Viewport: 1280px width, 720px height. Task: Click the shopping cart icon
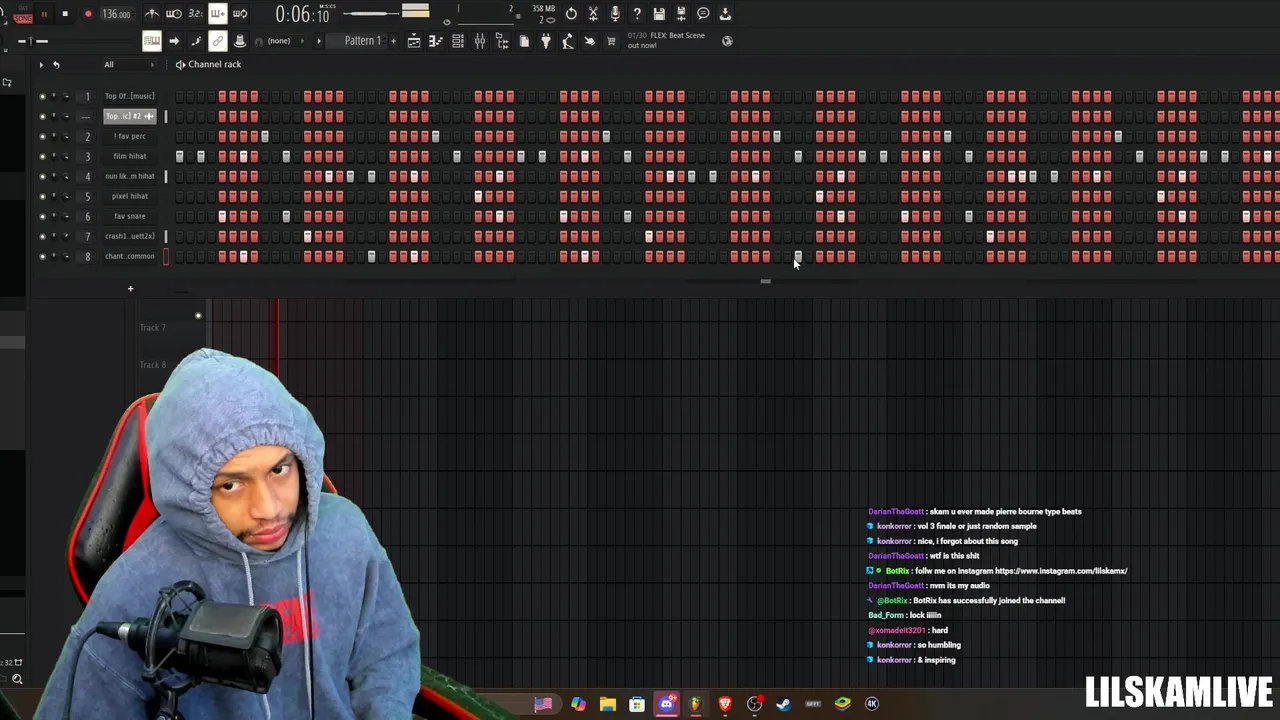pyautogui.click(x=611, y=41)
